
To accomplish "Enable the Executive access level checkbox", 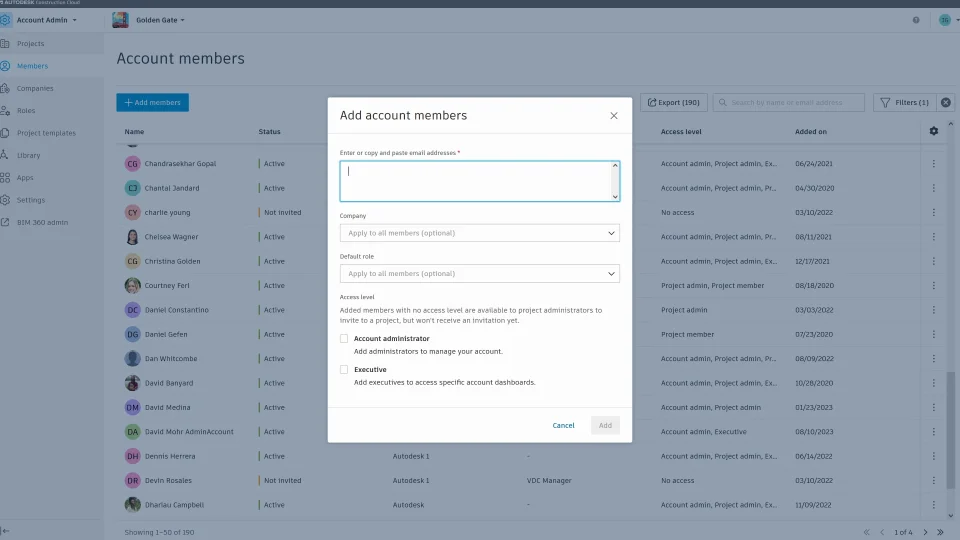I will click(x=344, y=370).
